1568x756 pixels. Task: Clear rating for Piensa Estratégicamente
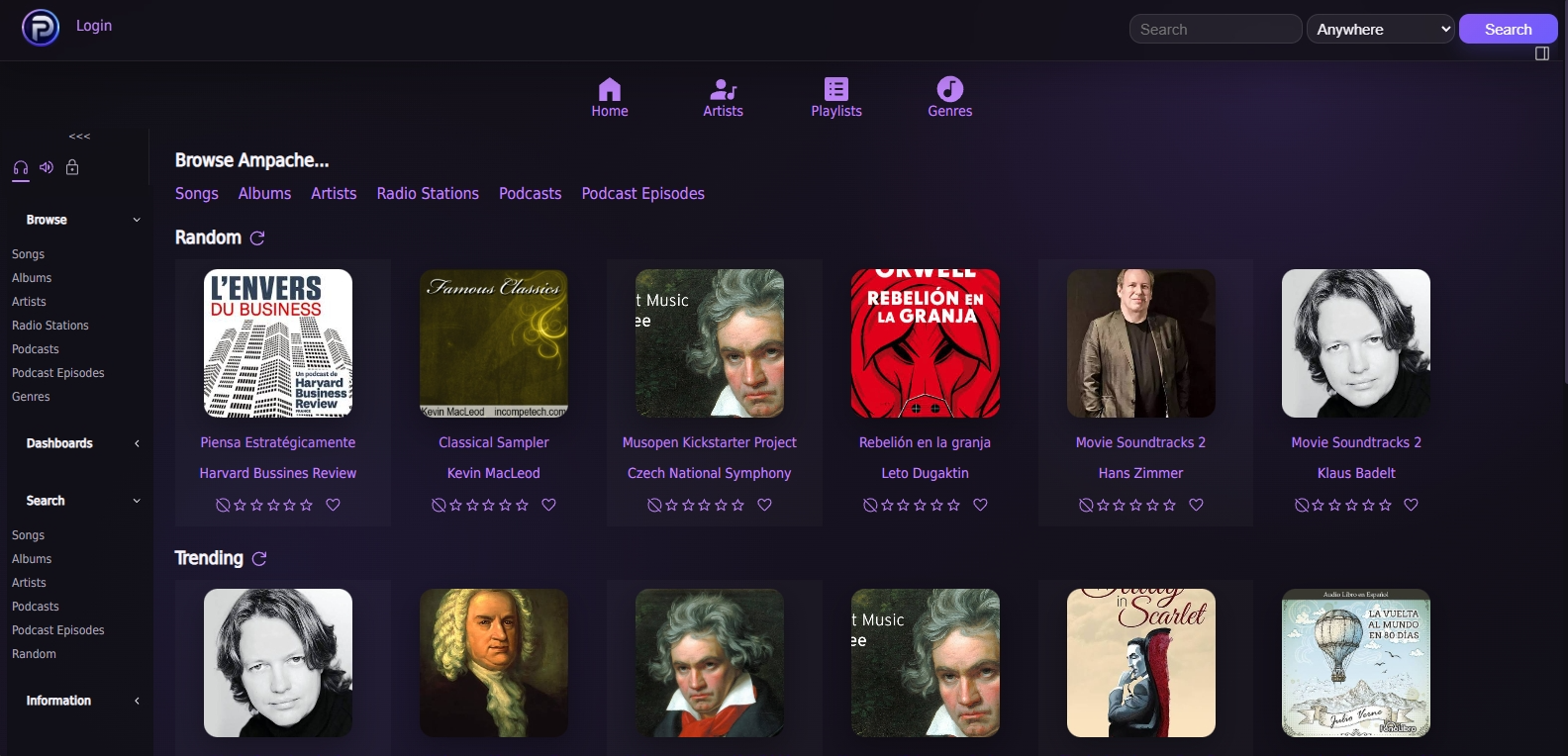click(223, 506)
